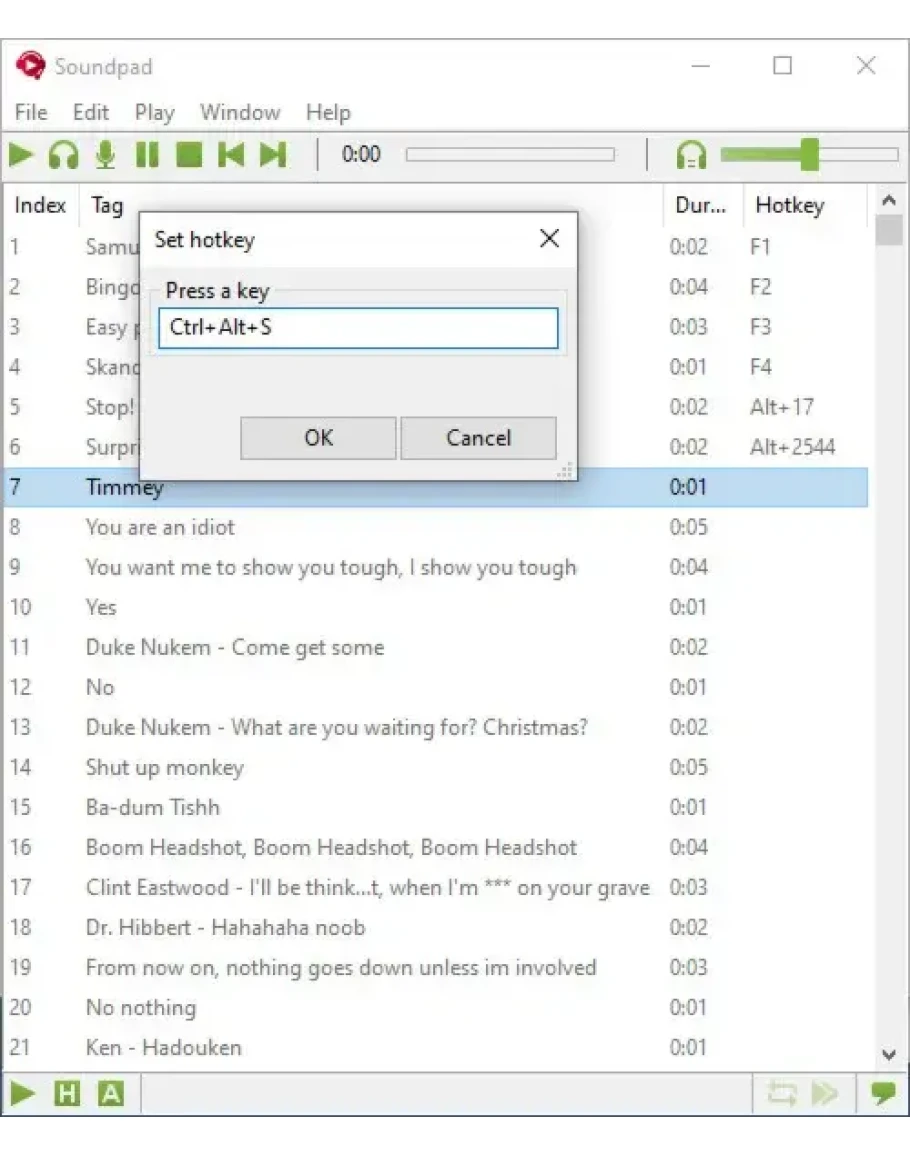Toggle the A button in status bar

pos(110,1094)
